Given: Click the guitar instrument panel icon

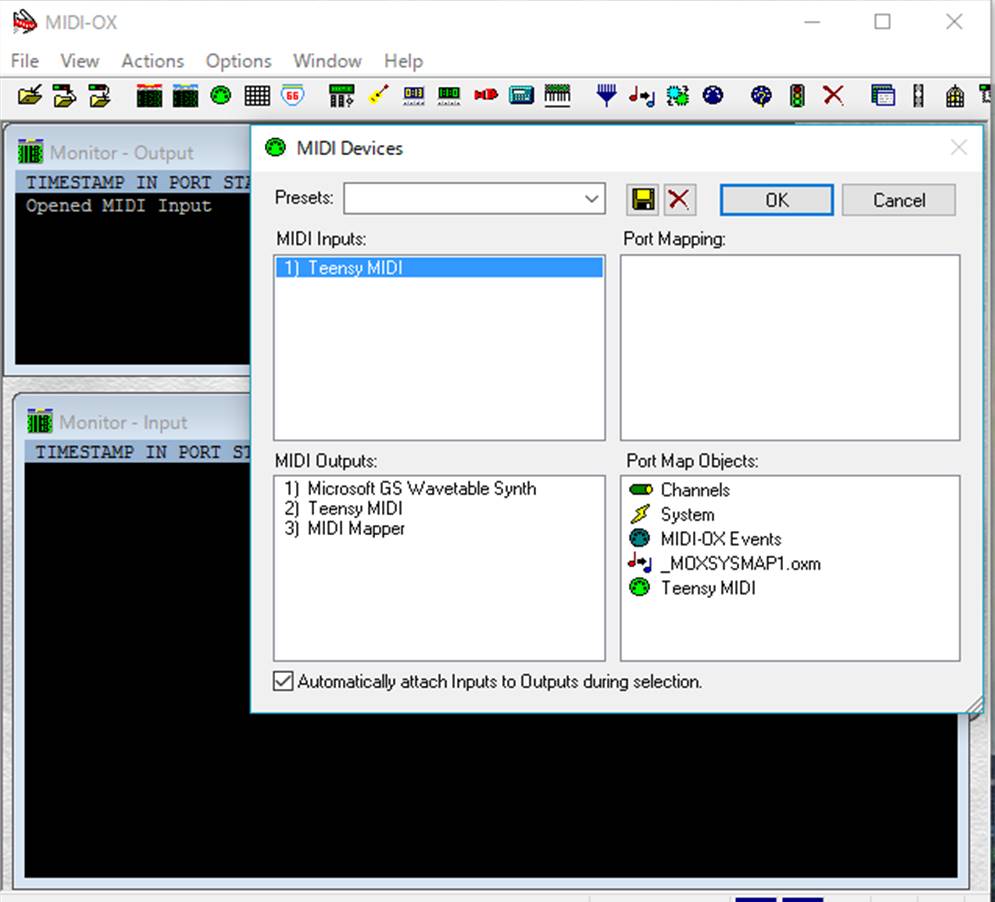Looking at the screenshot, I should (x=378, y=96).
